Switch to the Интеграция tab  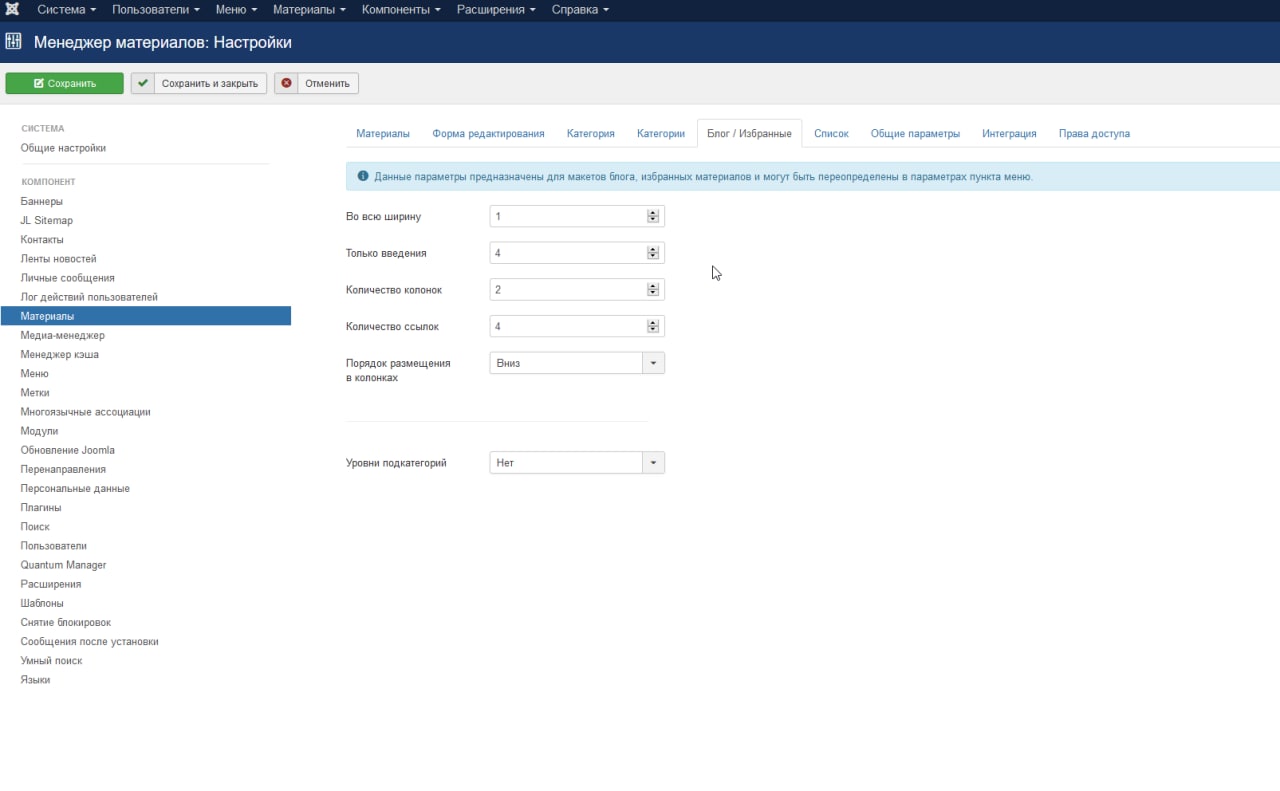tap(1009, 133)
